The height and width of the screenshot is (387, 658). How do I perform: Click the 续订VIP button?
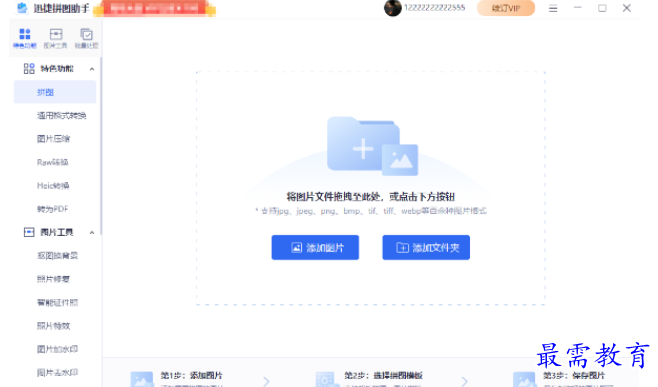tap(506, 8)
